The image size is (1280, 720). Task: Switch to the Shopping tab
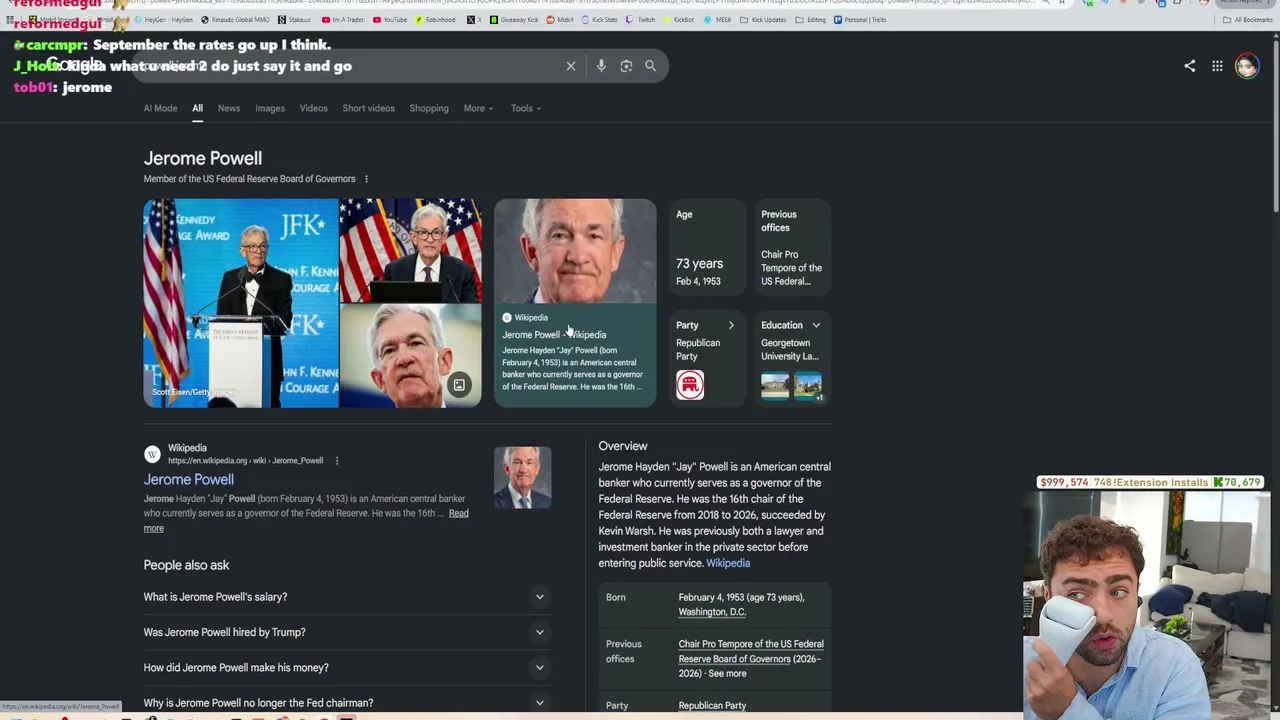pyautogui.click(x=429, y=108)
